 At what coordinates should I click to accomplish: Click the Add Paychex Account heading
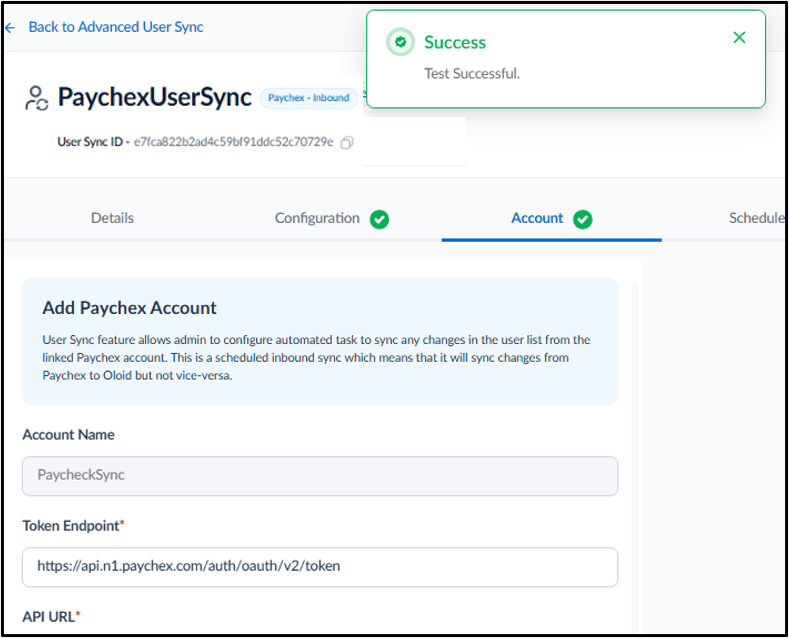coord(129,308)
